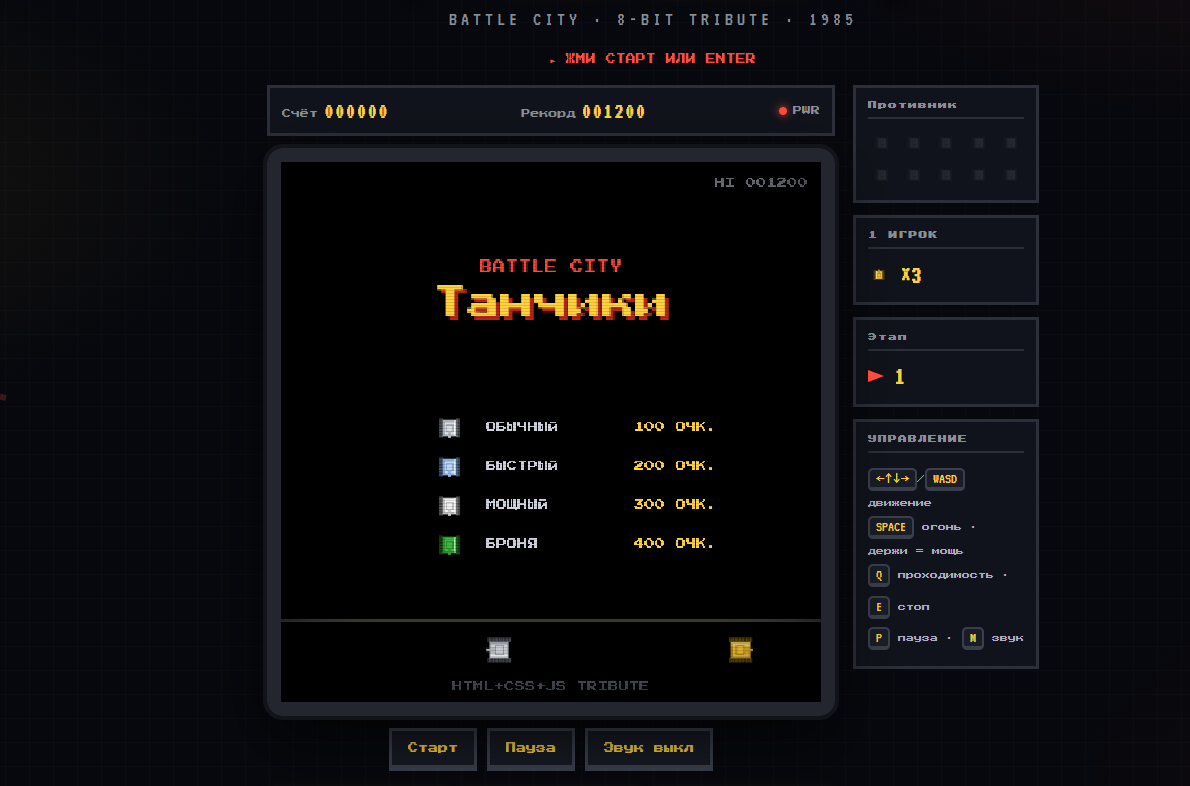1190x786 pixels.
Task: Pick the green tank icon beside БРОНЯ
Action: coord(449,544)
